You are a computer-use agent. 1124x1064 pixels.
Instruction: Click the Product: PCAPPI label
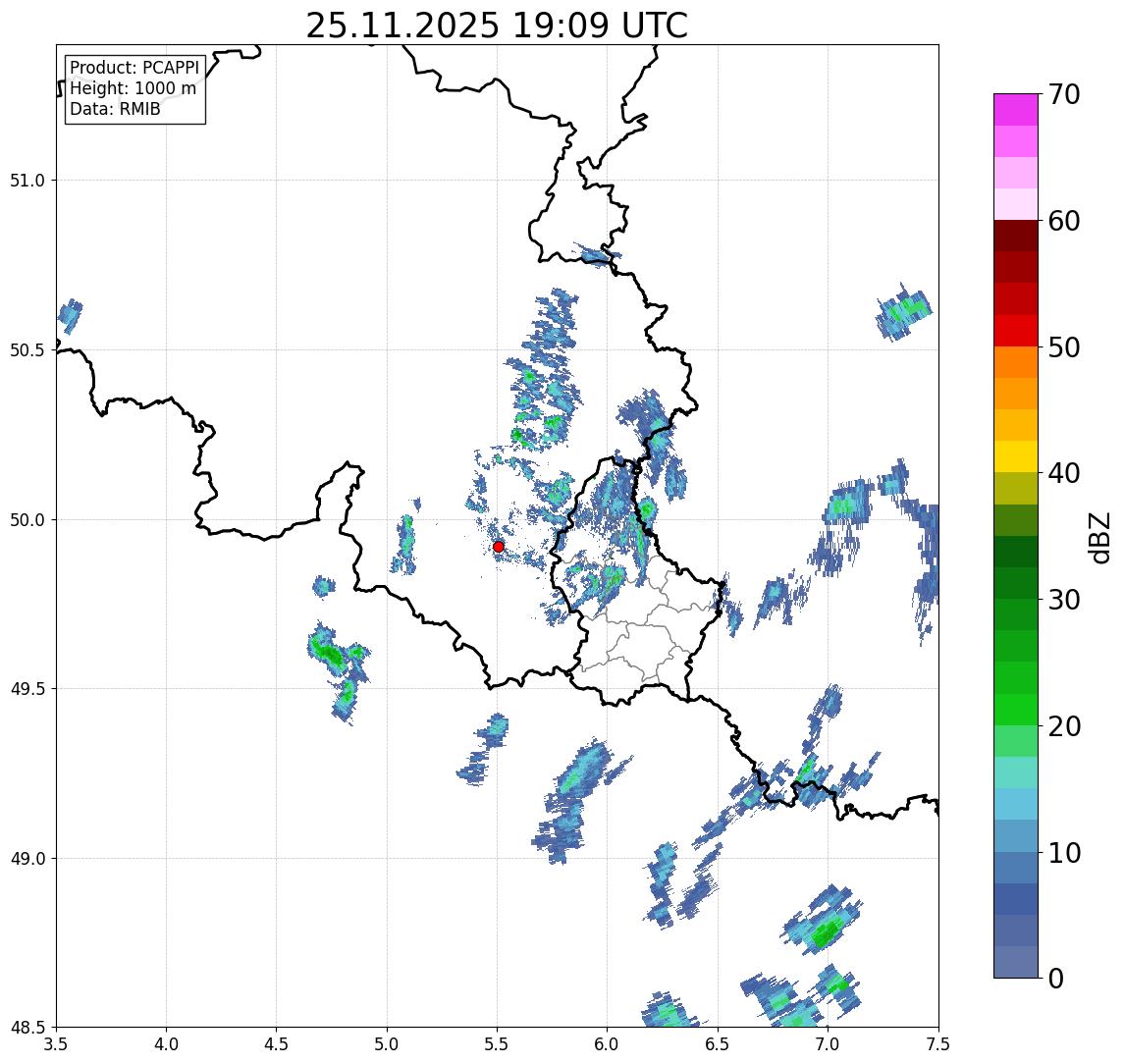click(134, 68)
